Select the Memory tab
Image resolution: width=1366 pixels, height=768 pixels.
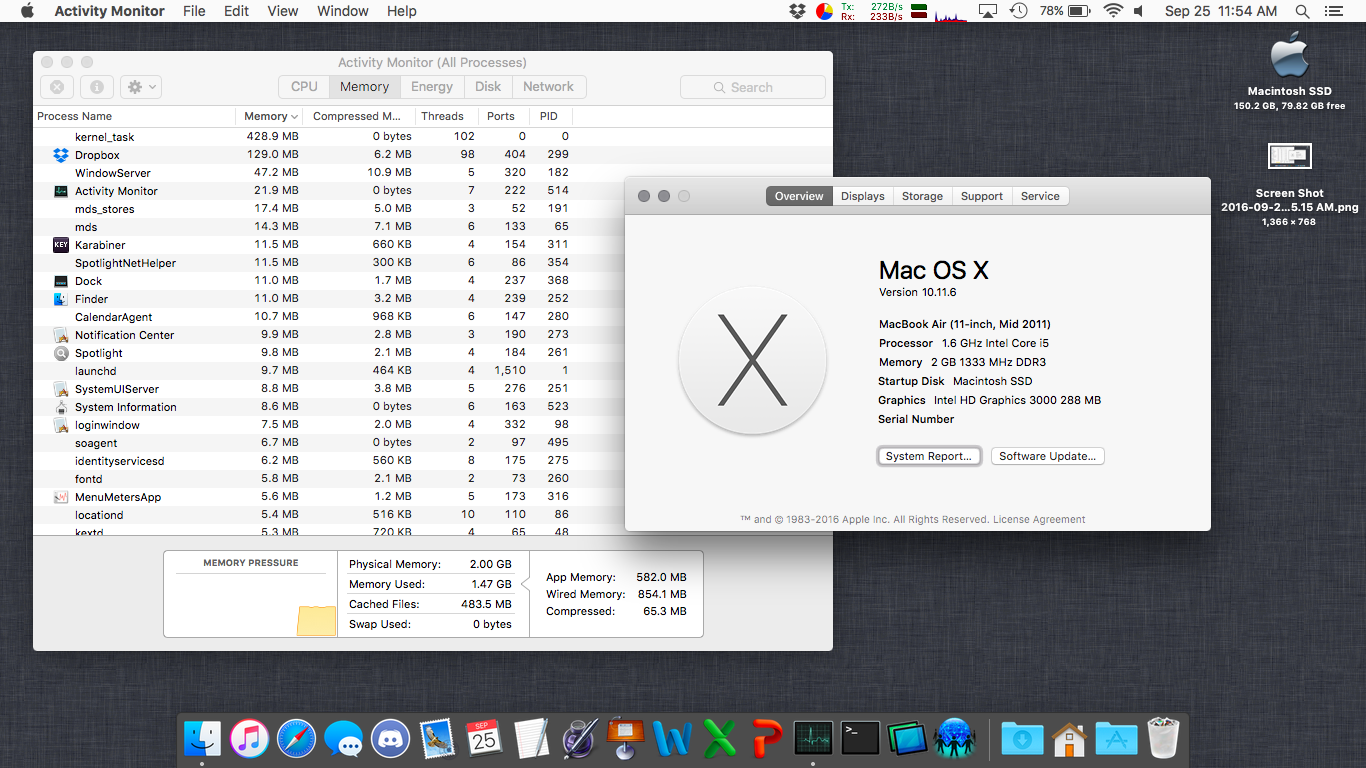(x=364, y=87)
